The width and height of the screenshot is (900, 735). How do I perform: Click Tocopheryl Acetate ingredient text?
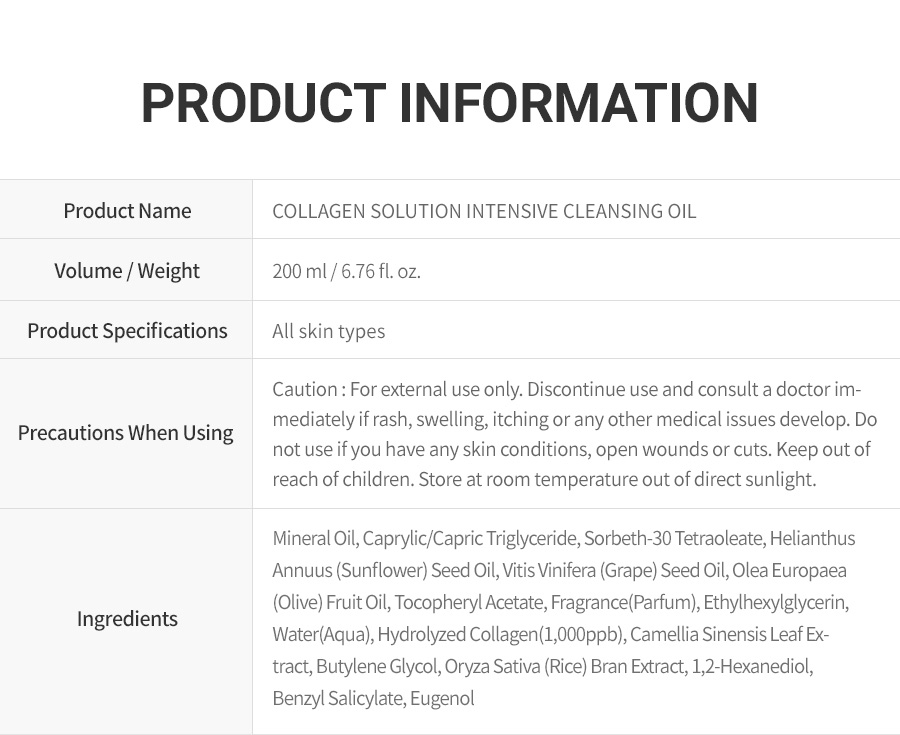click(468, 602)
